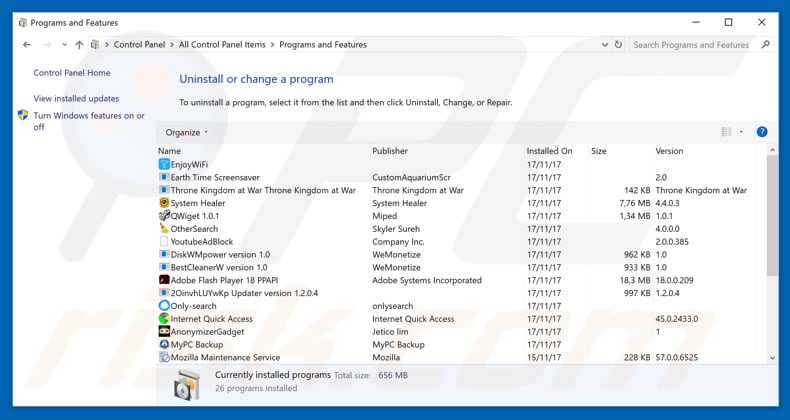This screenshot has width=790, height=420.
Task: Select BestCleanerW version 1.0 entry
Action: 219,267
